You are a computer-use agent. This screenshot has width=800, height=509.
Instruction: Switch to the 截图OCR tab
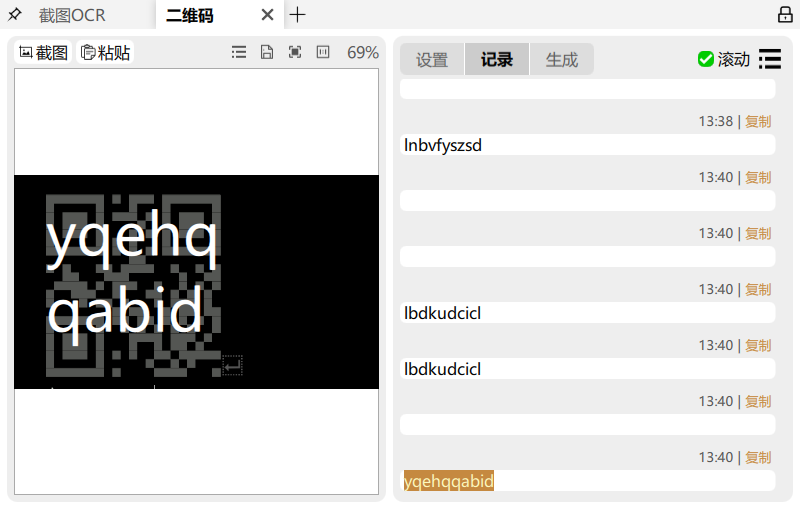coord(72,15)
